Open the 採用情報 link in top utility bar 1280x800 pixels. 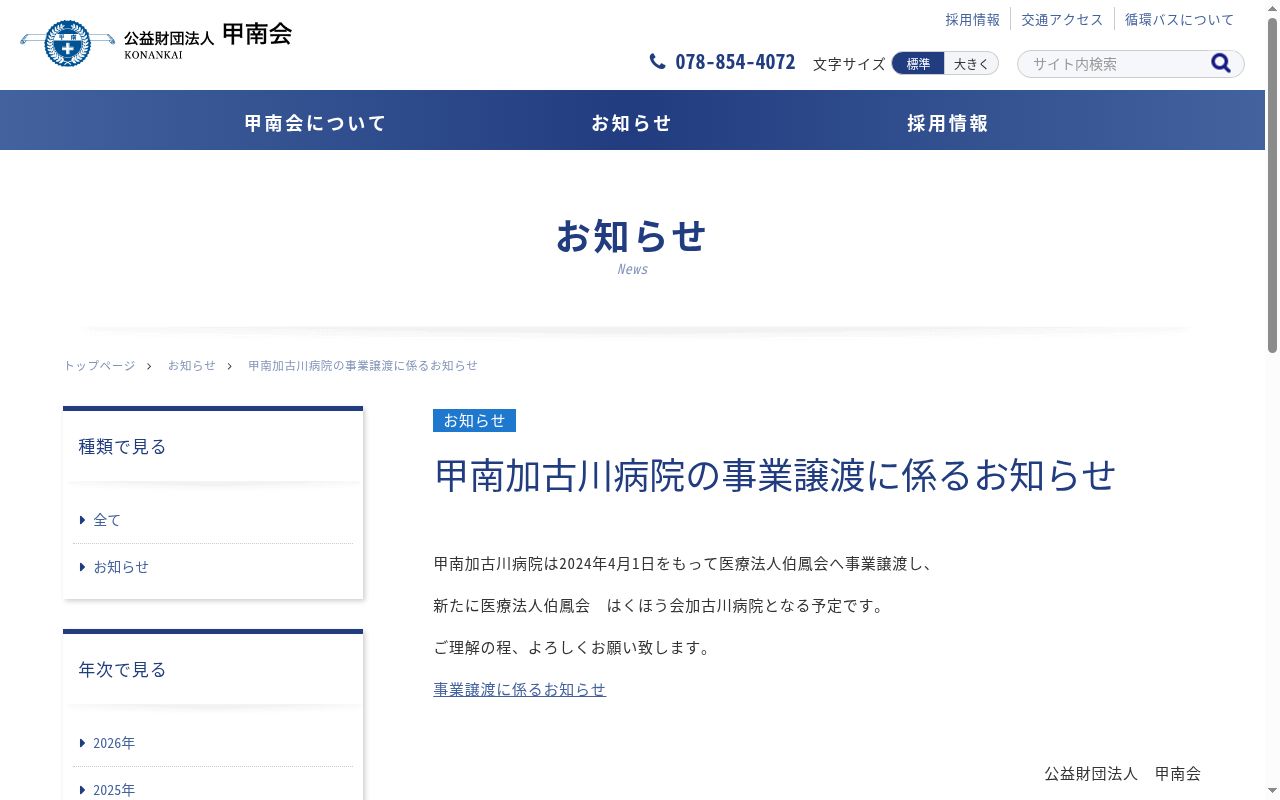coord(973,19)
